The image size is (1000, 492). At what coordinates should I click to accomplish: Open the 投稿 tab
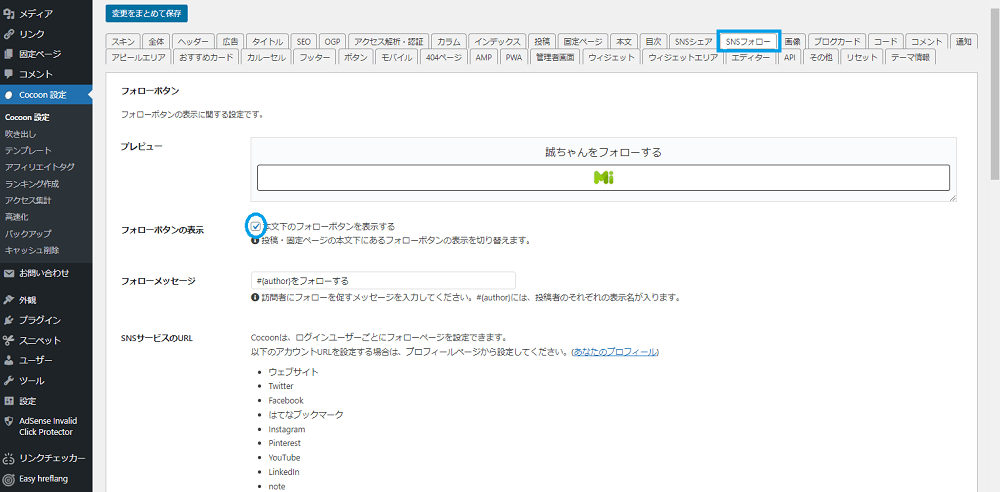[543, 41]
